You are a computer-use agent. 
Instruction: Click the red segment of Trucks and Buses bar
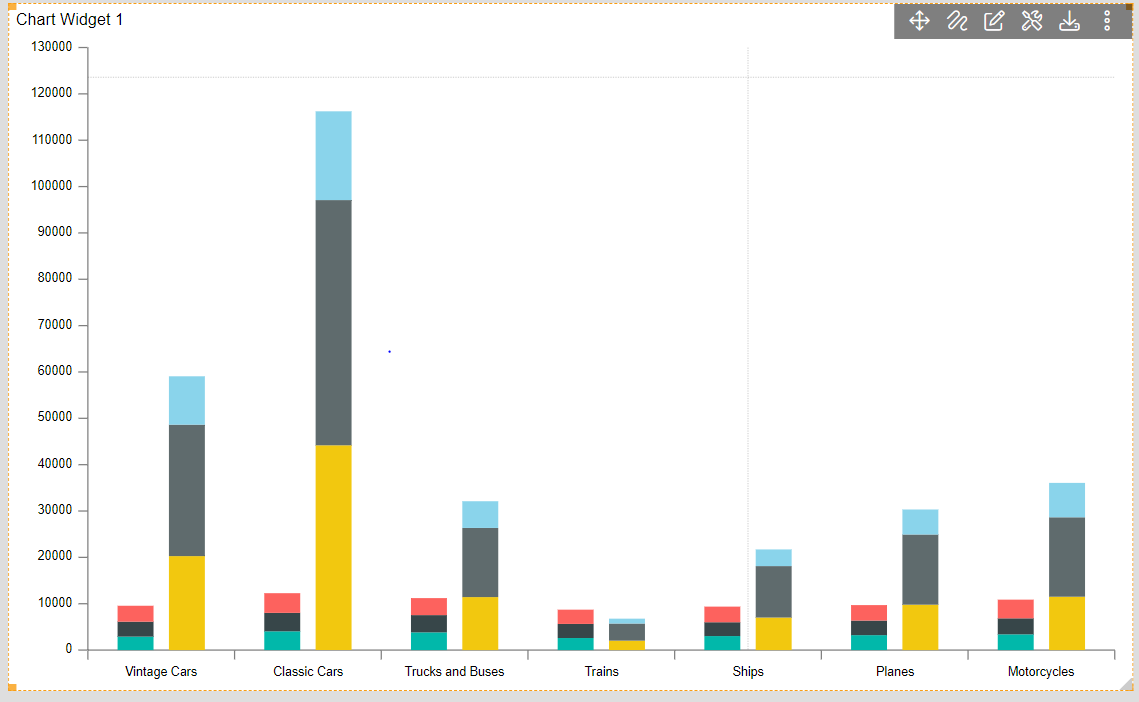tap(429, 607)
